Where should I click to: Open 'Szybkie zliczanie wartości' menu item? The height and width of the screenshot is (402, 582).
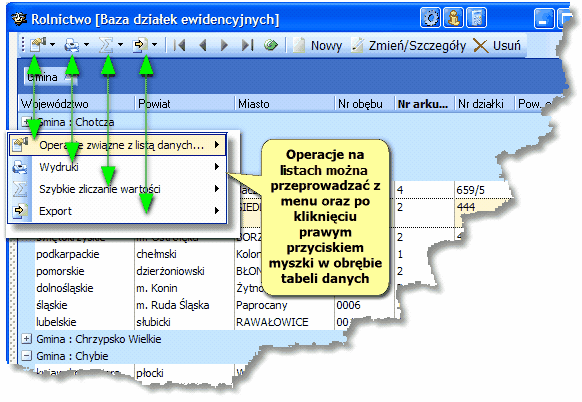click(x=118, y=189)
